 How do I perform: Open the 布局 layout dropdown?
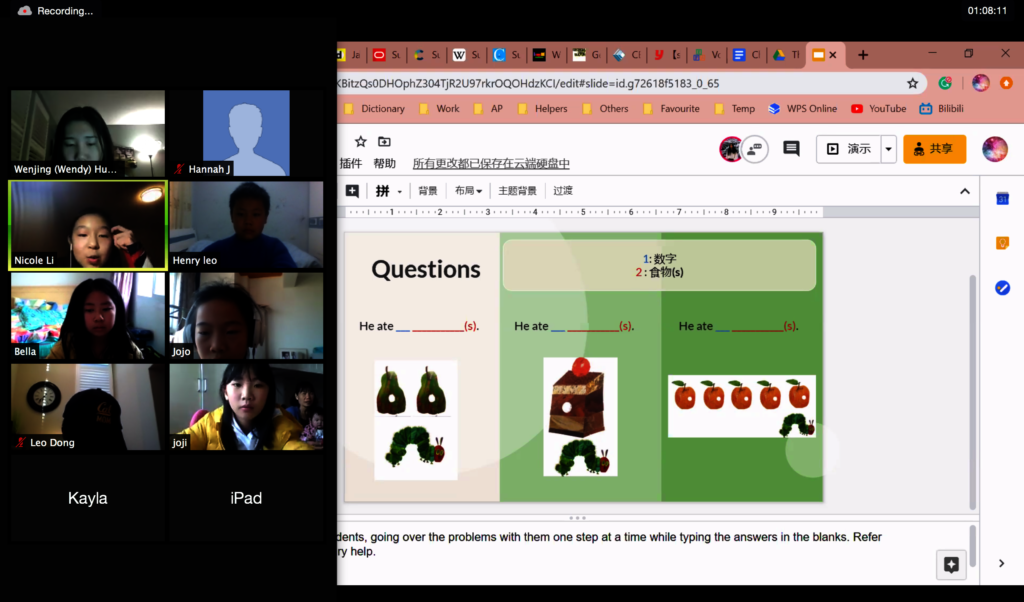pos(468,191)
